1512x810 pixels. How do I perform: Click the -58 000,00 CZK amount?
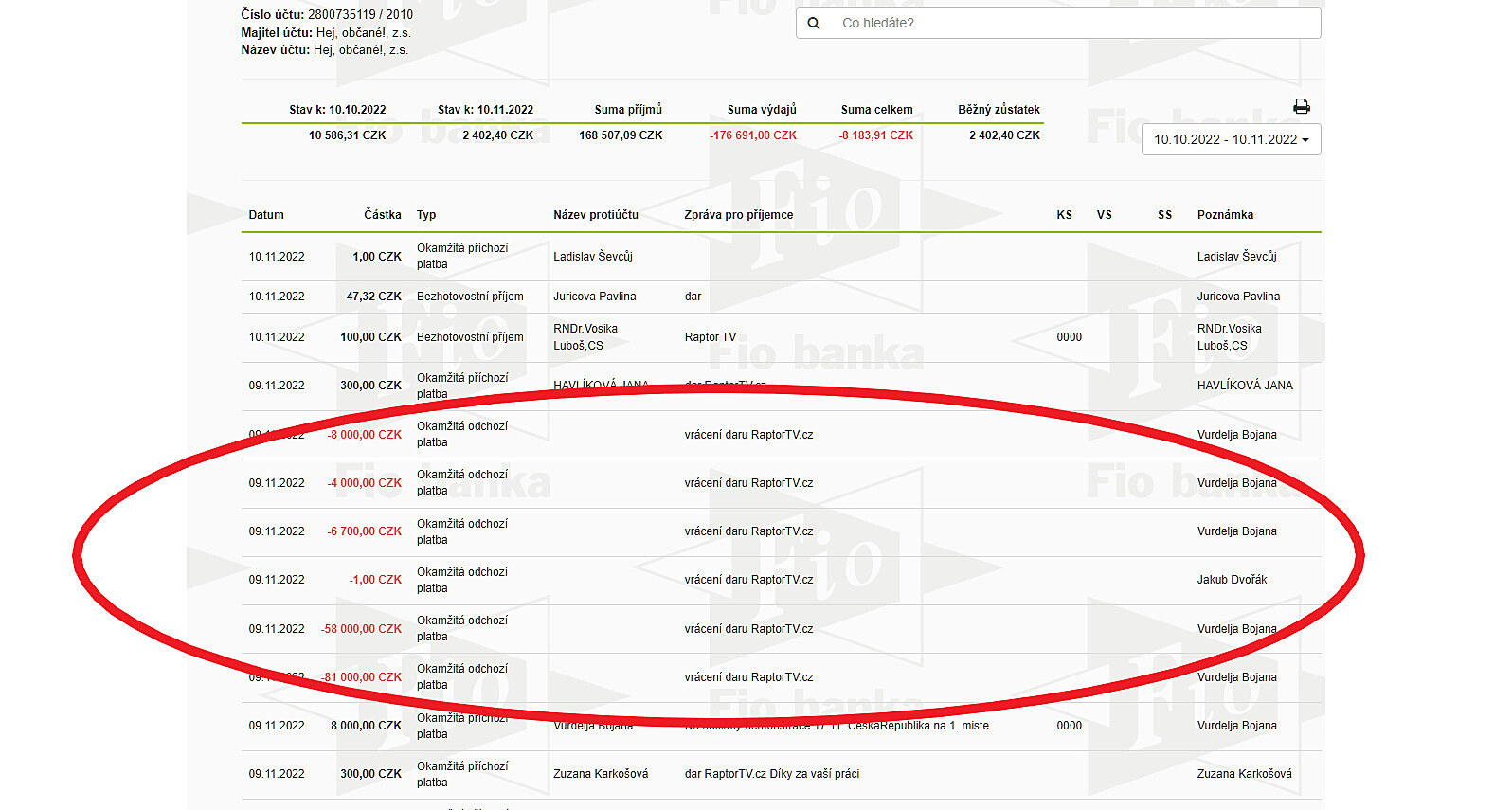pyautogui.click(x=362, y=629)
